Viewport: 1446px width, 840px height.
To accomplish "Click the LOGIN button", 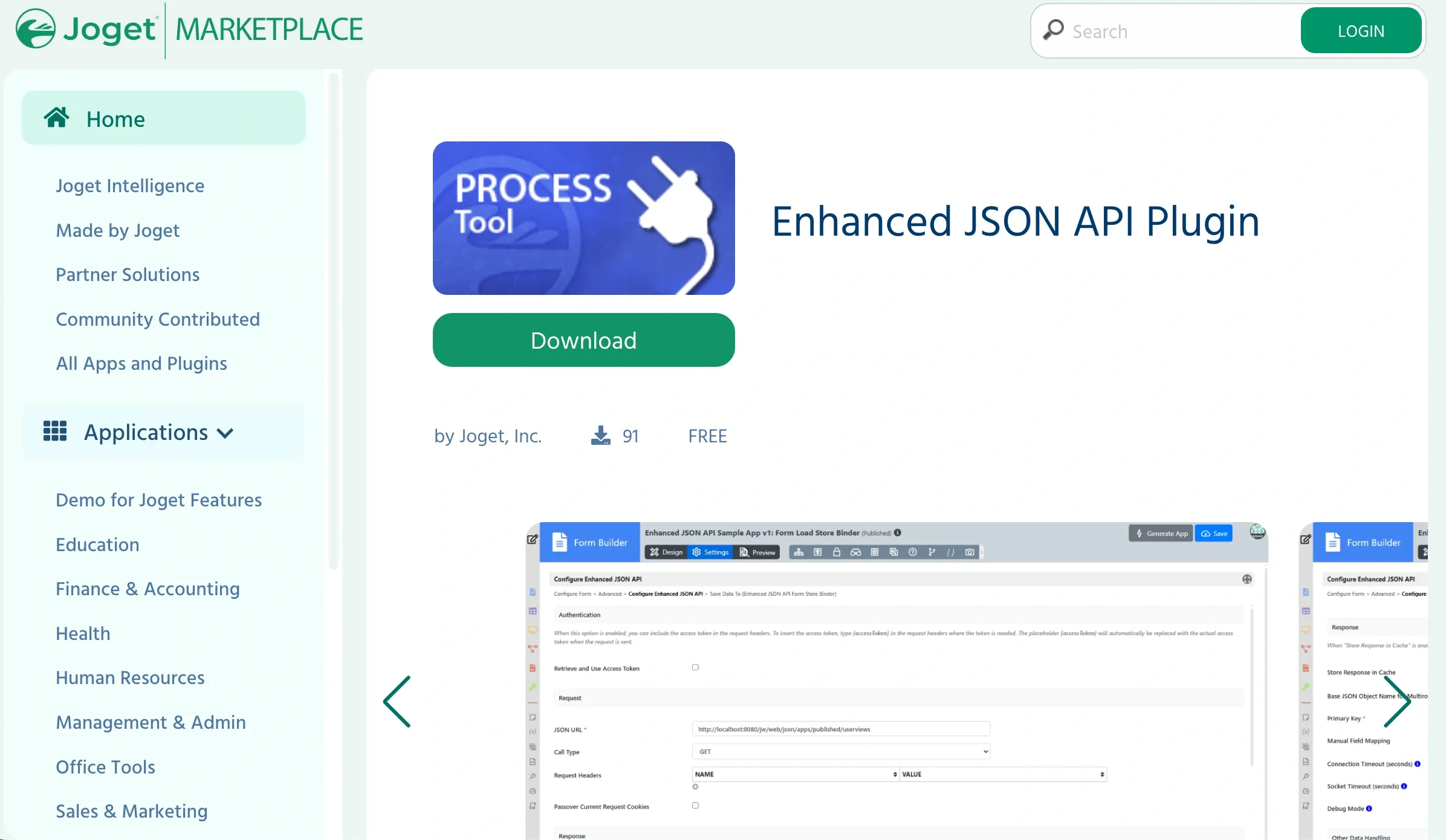I will (1360, 31).
